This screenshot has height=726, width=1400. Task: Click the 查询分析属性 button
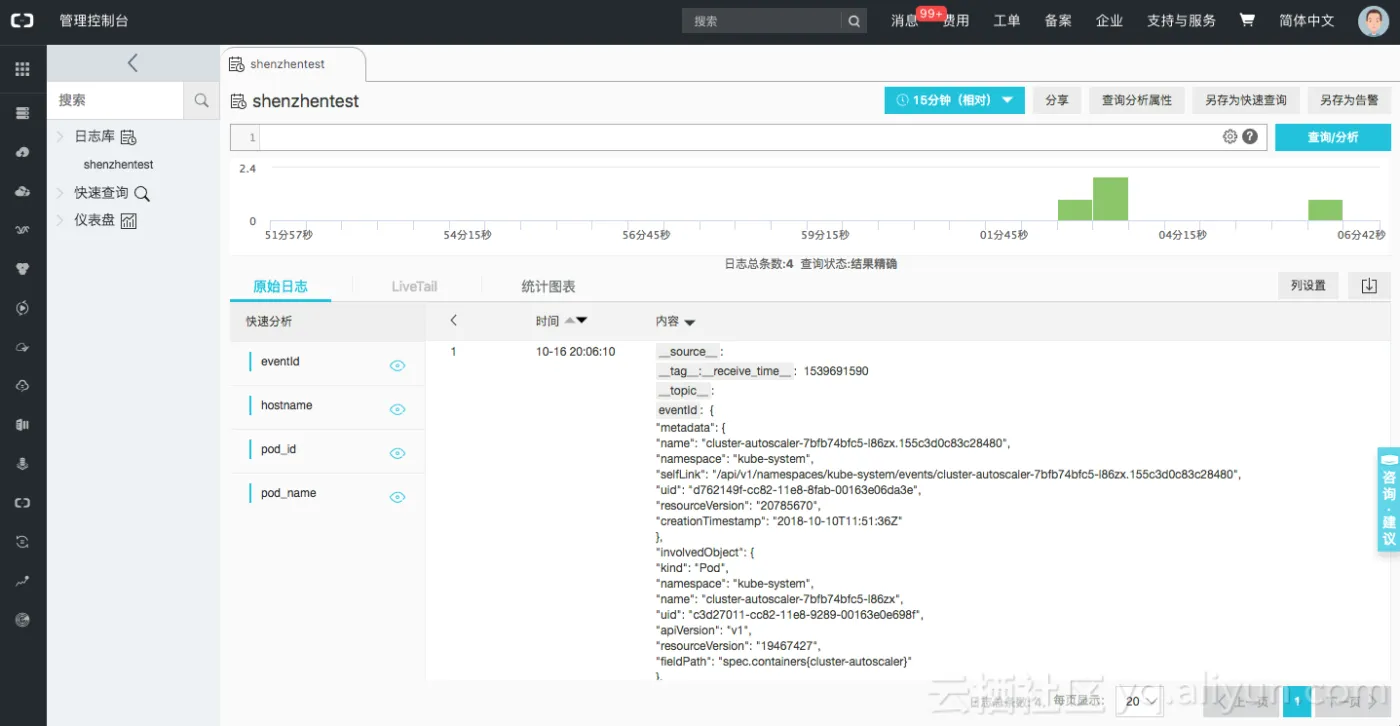[x=1137, y=100]
